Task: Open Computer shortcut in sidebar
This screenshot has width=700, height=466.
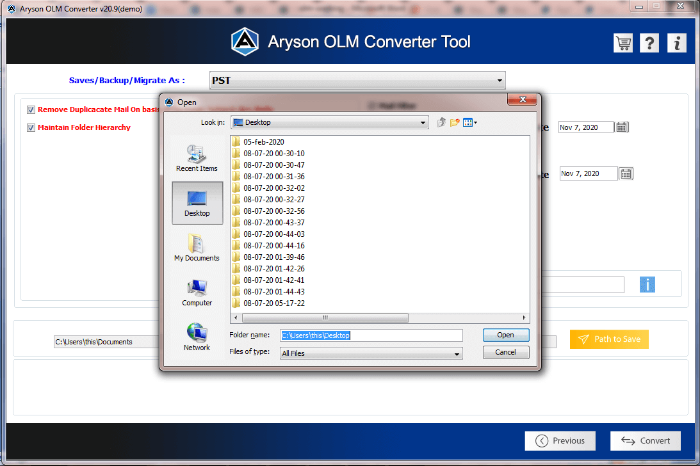Action: pos(197,292)
